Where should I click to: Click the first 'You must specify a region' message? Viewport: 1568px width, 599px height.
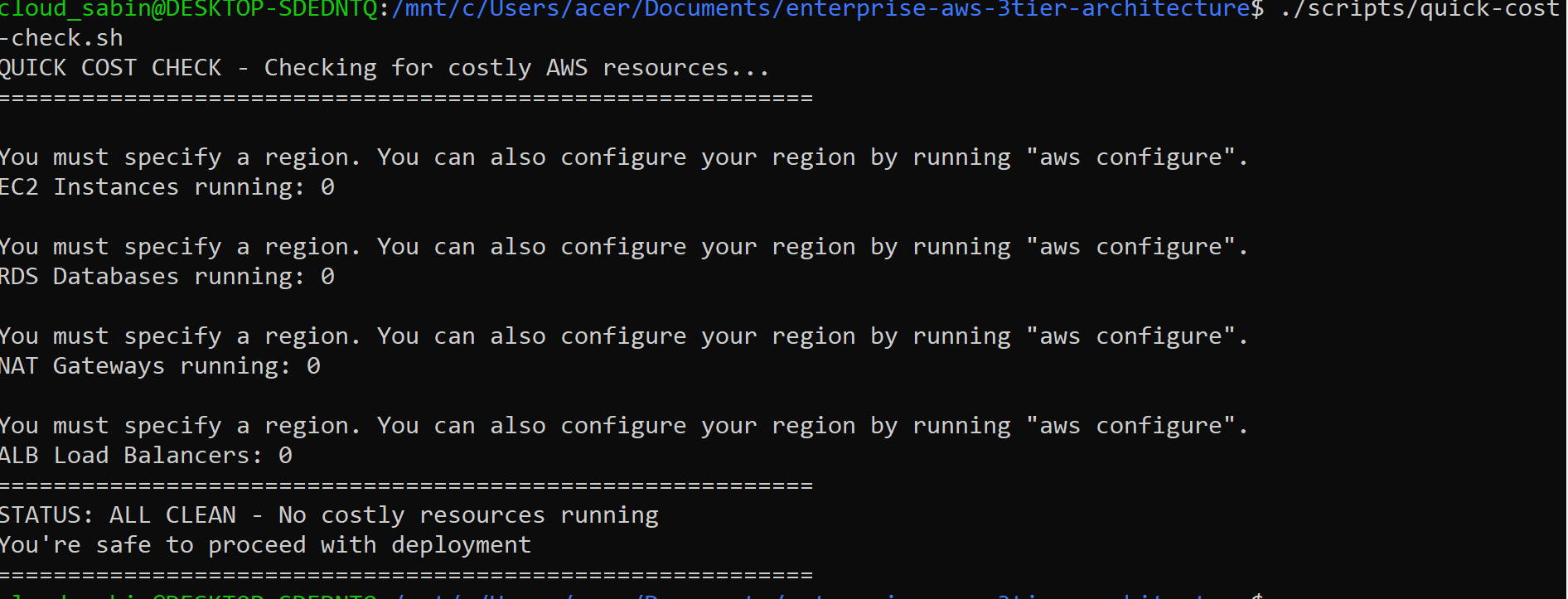tap(623, 157)
